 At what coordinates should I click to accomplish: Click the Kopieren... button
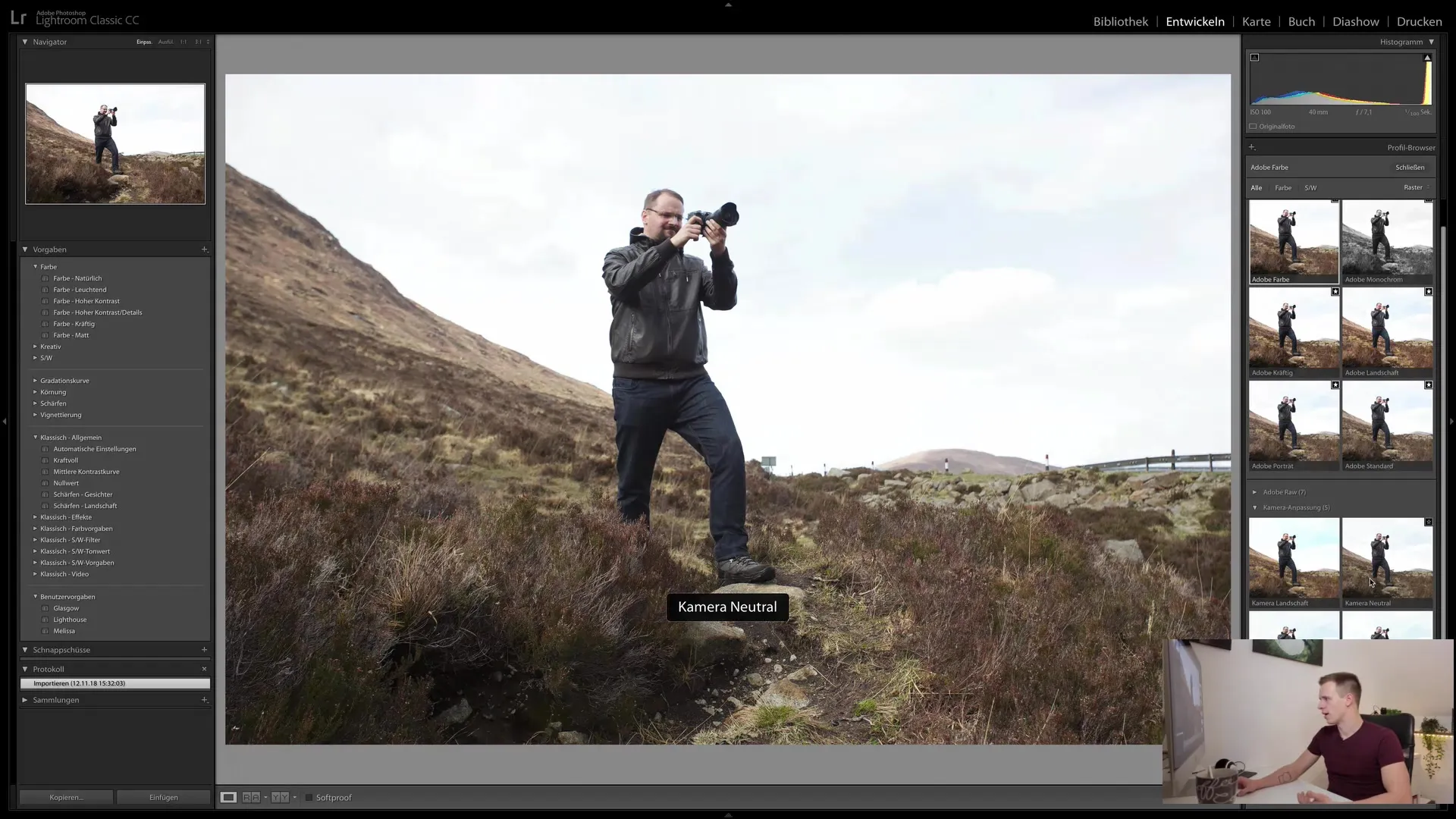pyautogui.click(x=66, y=797)
